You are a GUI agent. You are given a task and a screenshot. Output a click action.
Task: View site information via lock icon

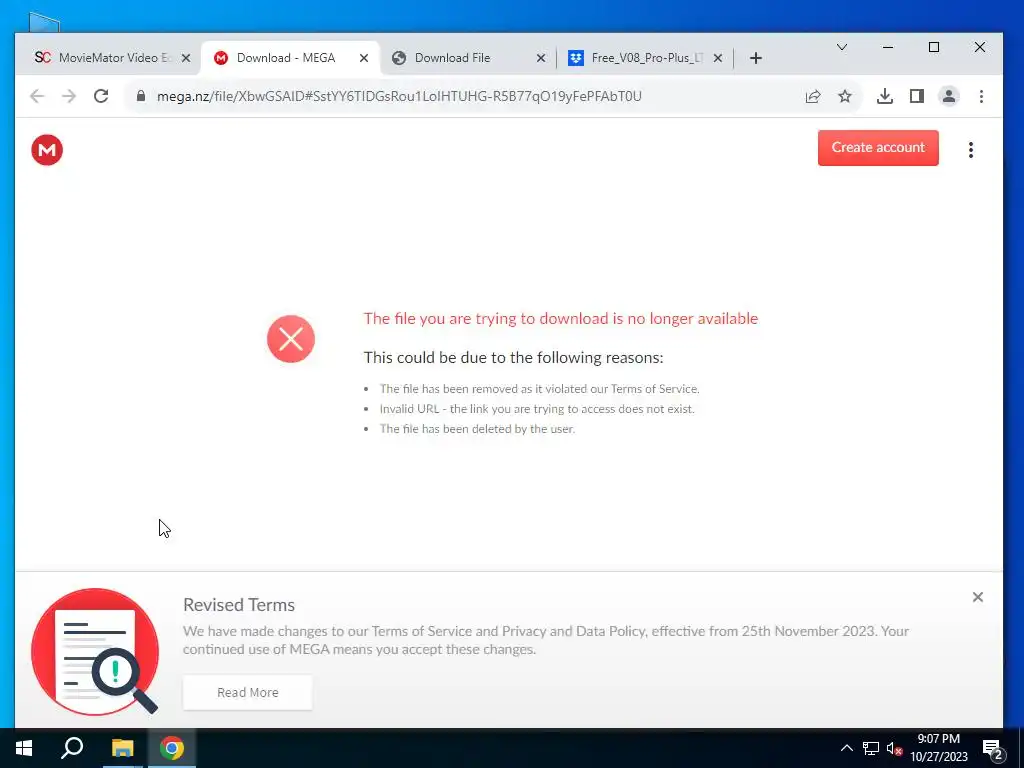coord(140,96)
